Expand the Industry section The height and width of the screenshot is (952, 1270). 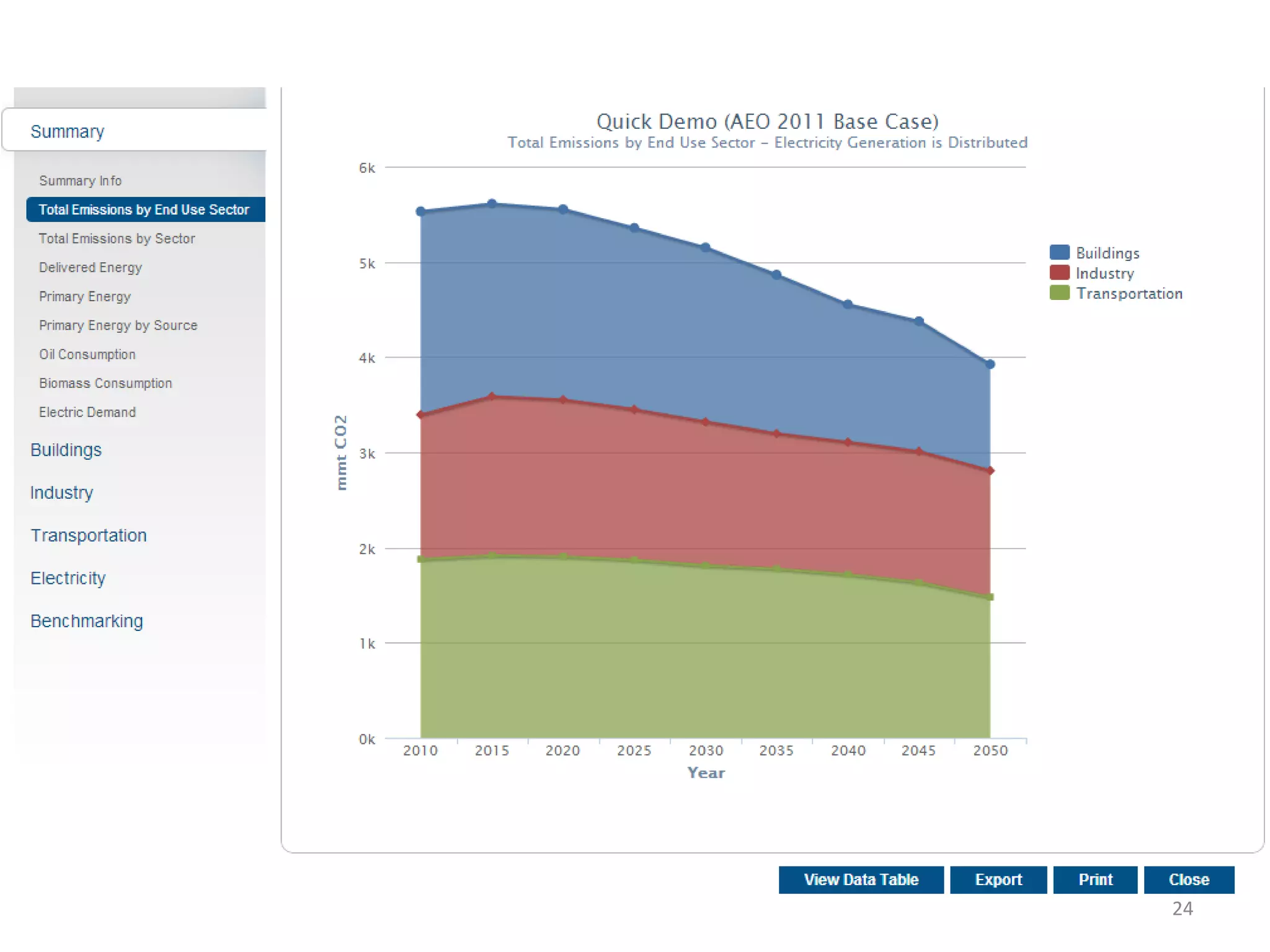(61, 492)
